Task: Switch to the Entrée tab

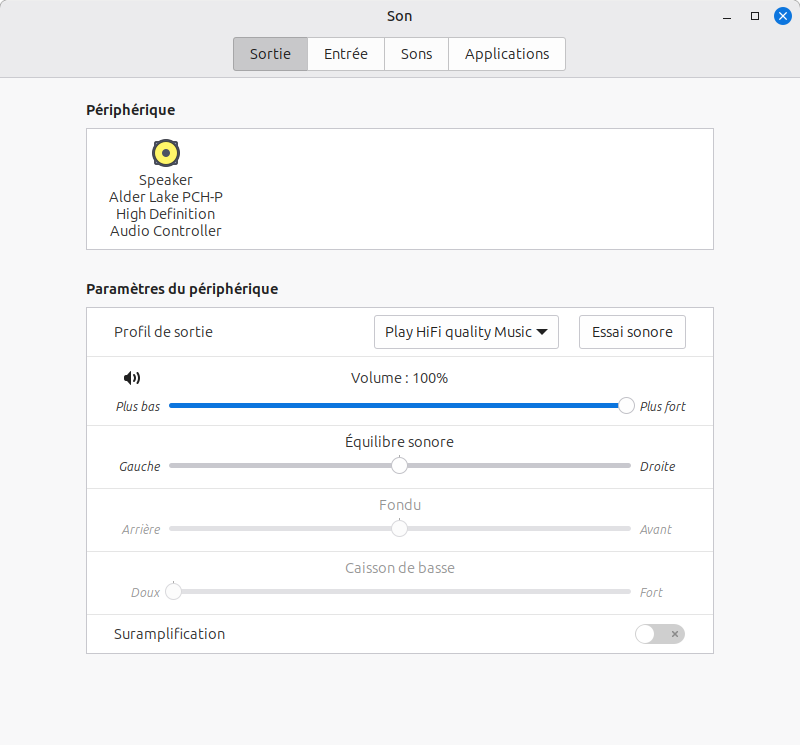Action: pos(345,54)
